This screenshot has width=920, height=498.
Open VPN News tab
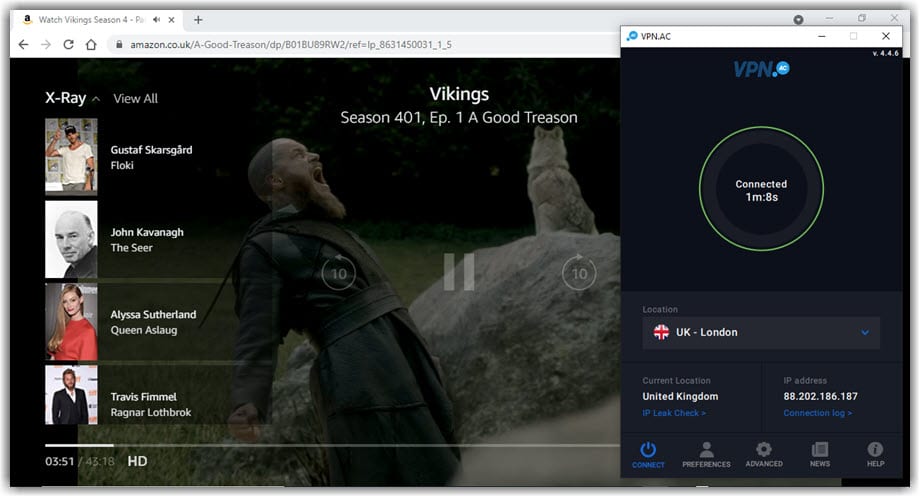(820, 455)
